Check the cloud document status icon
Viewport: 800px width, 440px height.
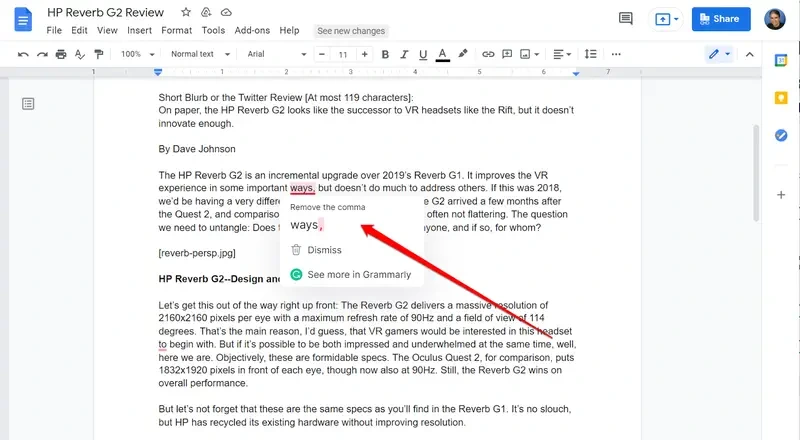coord(226,12)
